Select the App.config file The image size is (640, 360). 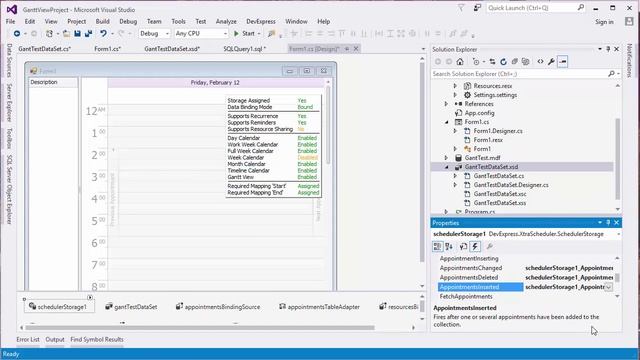coord(479,113)
